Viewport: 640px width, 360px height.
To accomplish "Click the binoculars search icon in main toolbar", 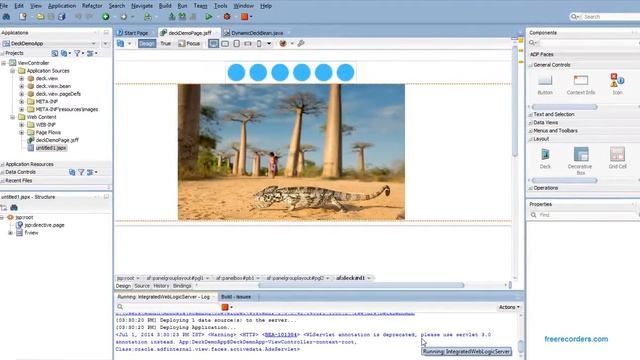I will (x=6, y=17).
